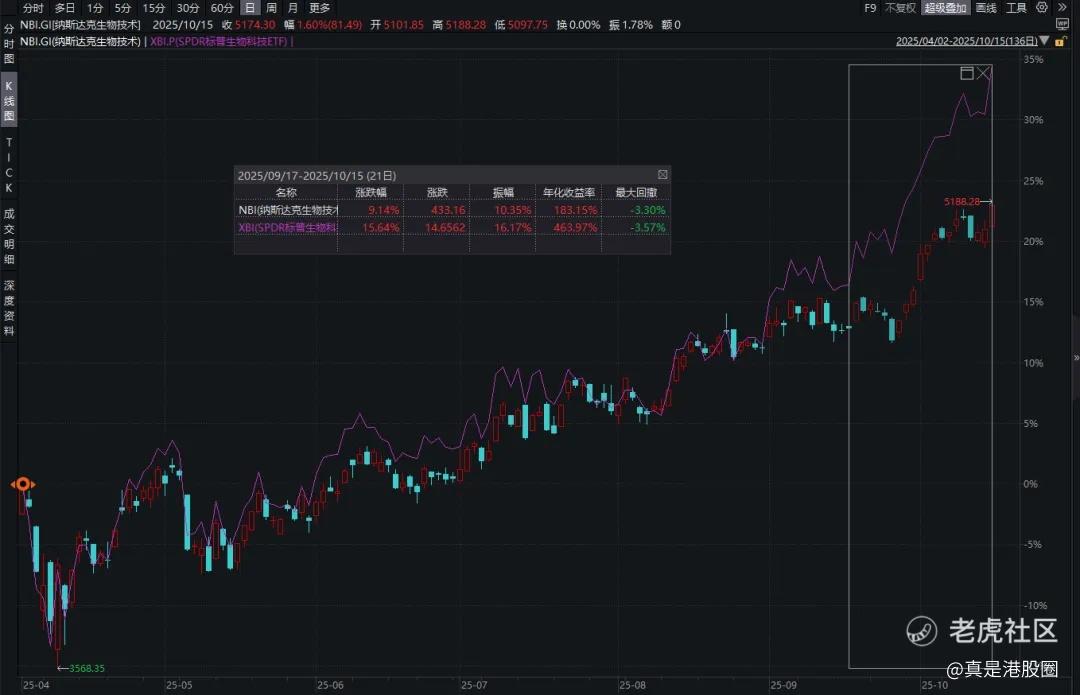The width and height of the screenshot is (1080, 695).
Task: Open the 成交明细 sidebar view
Action: coord(9,236)
